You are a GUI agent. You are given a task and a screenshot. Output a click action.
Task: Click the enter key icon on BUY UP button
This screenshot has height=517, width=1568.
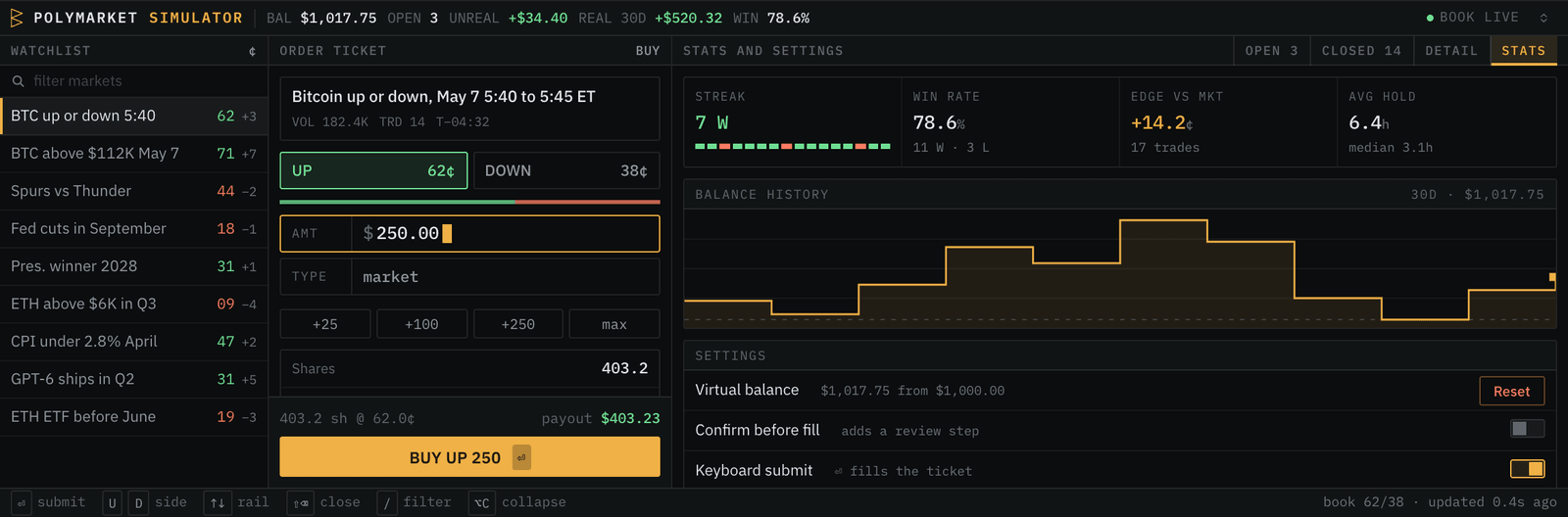(x=521, y=457)
